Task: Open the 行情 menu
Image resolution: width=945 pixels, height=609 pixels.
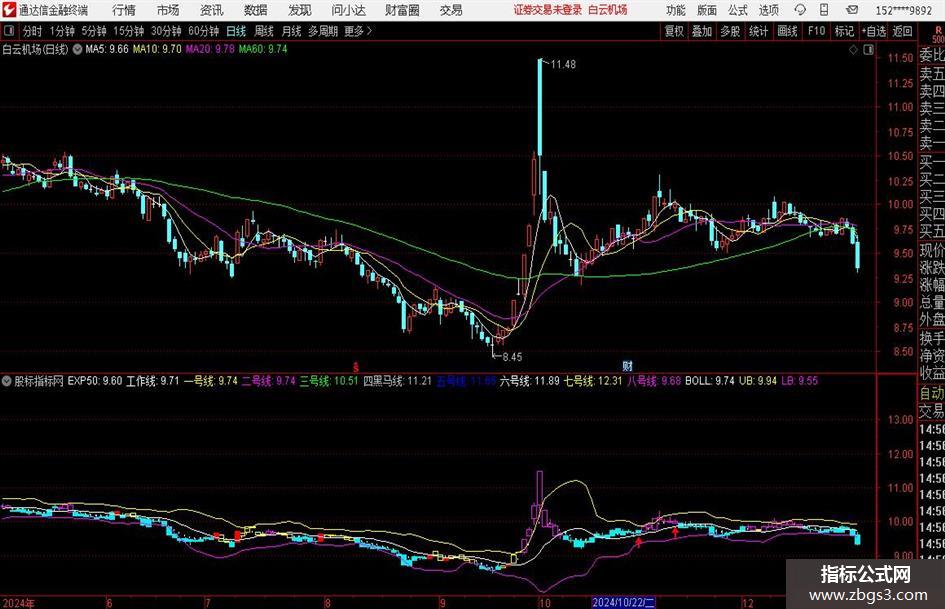Action: coord(124,10)
